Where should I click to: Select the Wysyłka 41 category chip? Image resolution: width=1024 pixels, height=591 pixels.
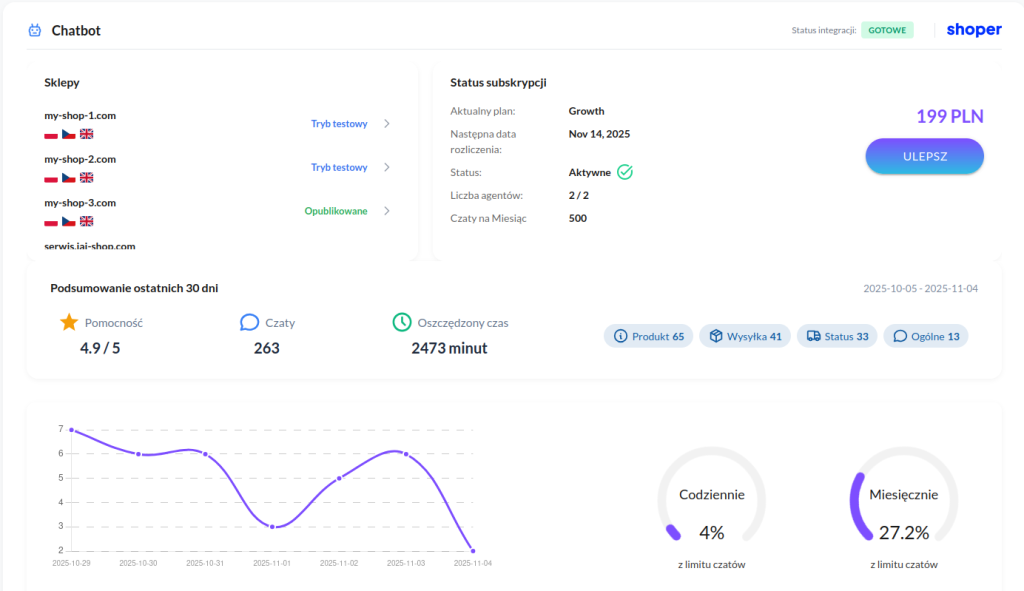click(745, 336)
